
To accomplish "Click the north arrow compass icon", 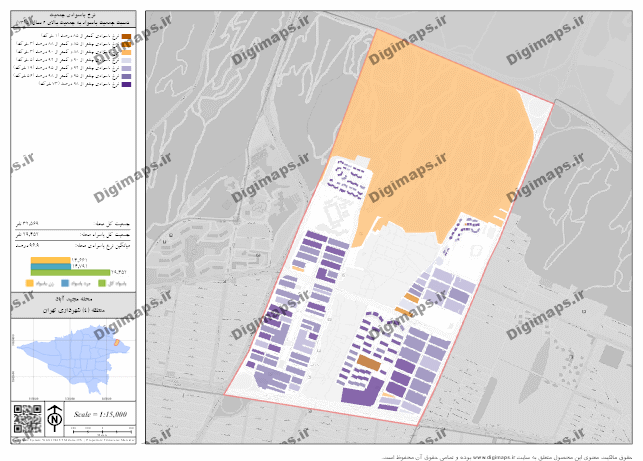I will click(54, 418).
